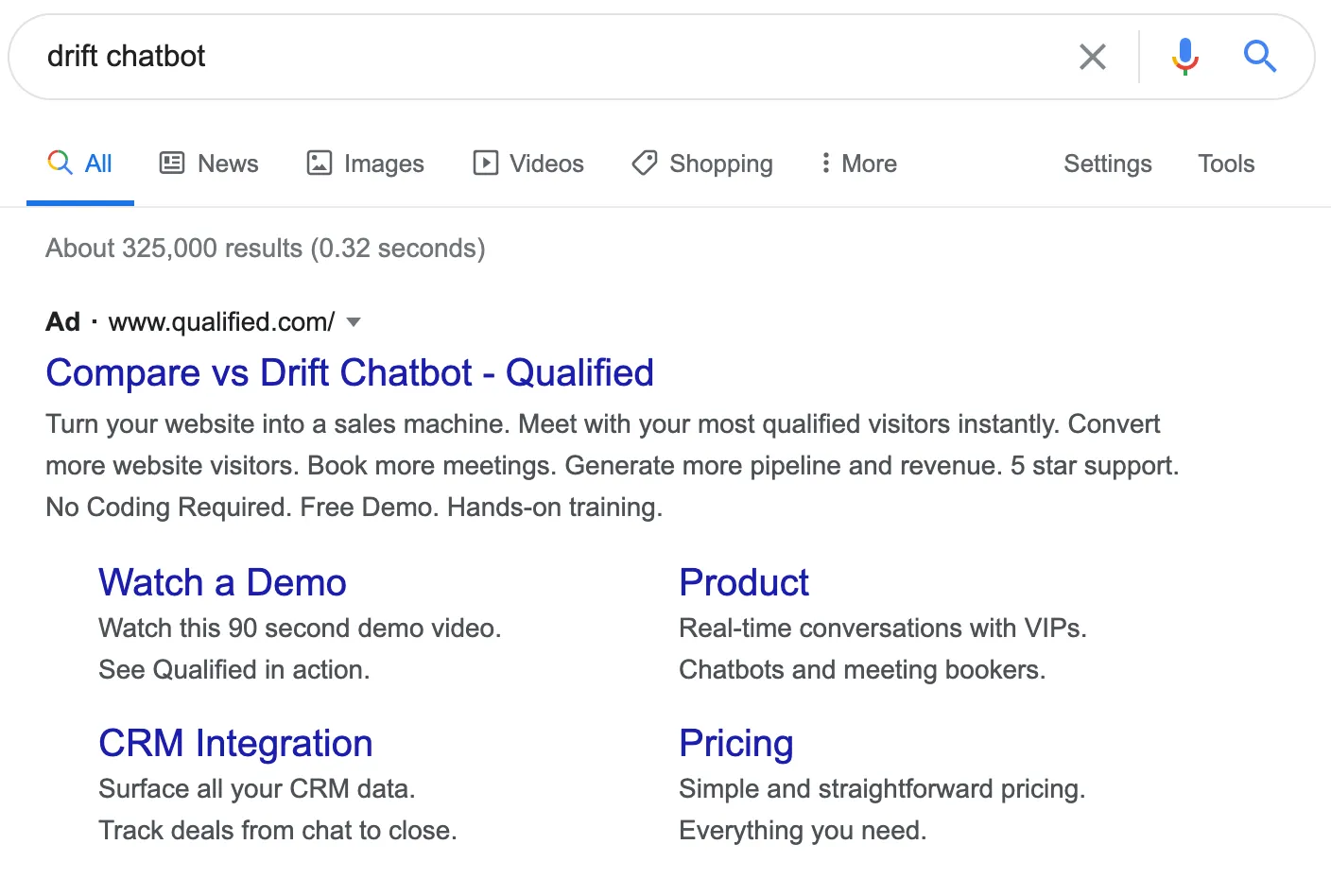This screenshot has width=1331, height=896.
Task: Open the Settings menu
Action: (x=1107, y=163)
